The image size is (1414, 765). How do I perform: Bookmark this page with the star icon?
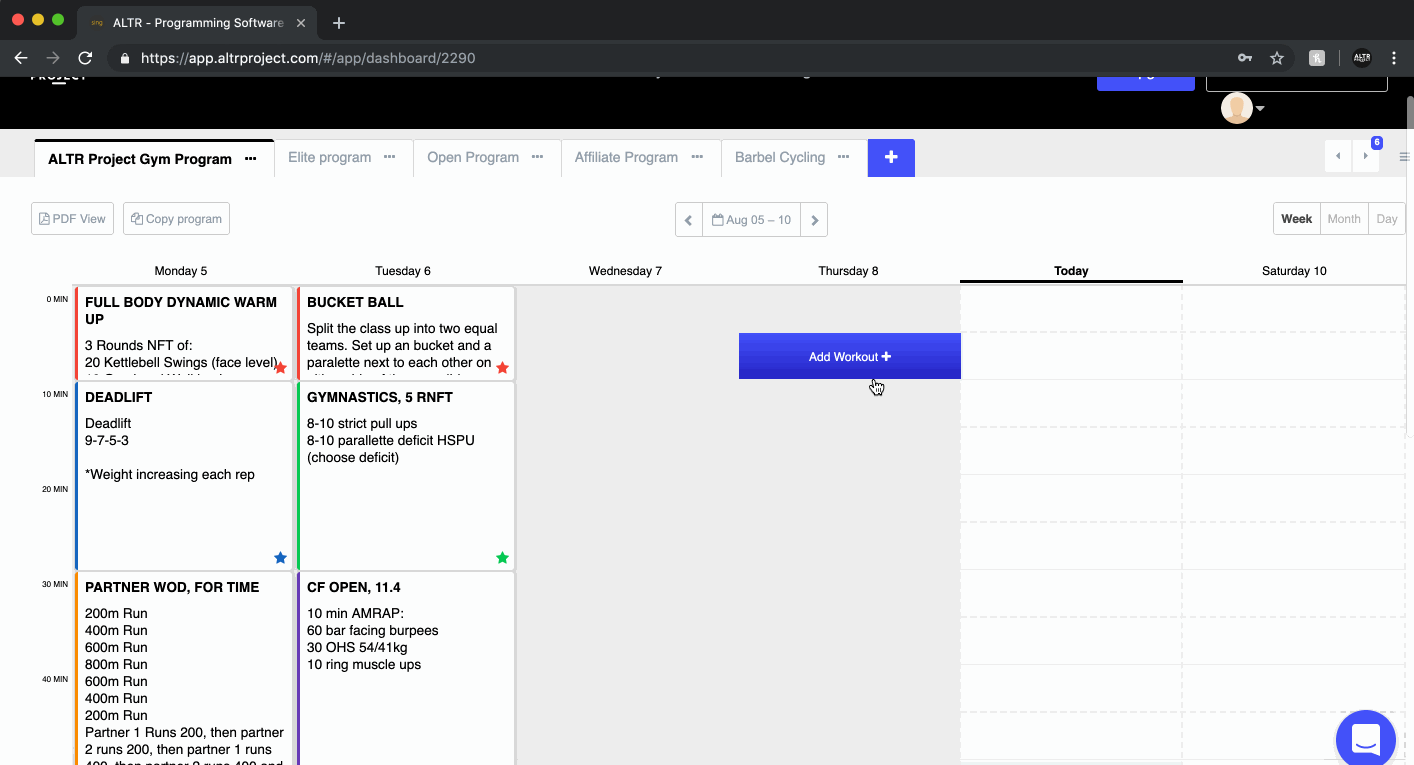tap(1277, 58)
